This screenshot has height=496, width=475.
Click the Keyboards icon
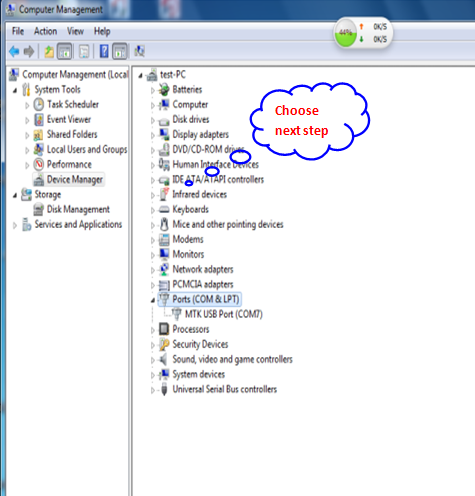[164, 209]
